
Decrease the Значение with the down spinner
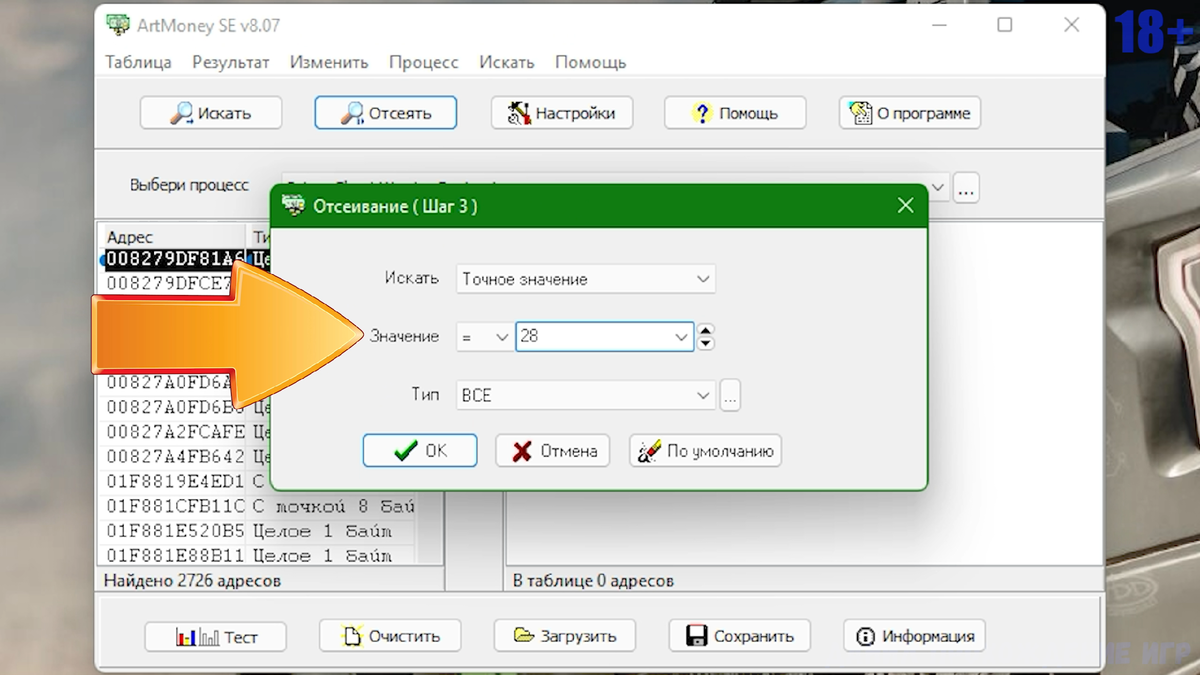tap(706, 344)
